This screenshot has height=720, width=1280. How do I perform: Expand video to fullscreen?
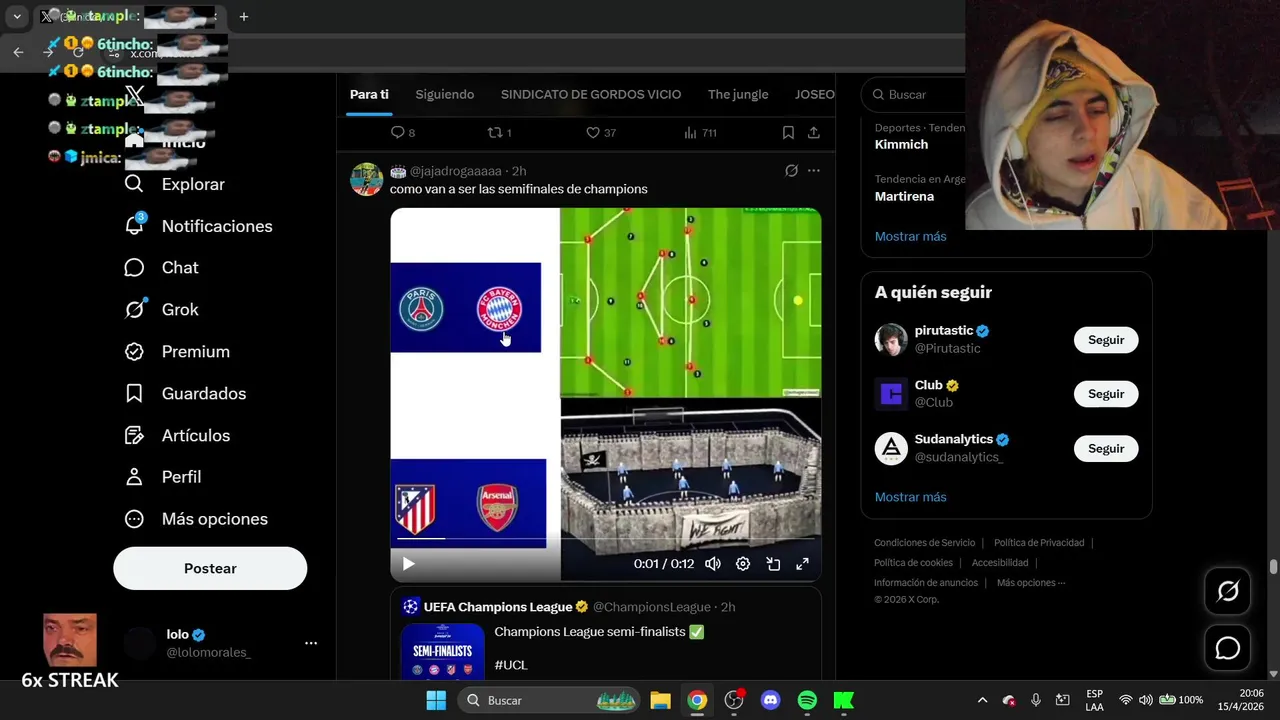coord(802,564)
